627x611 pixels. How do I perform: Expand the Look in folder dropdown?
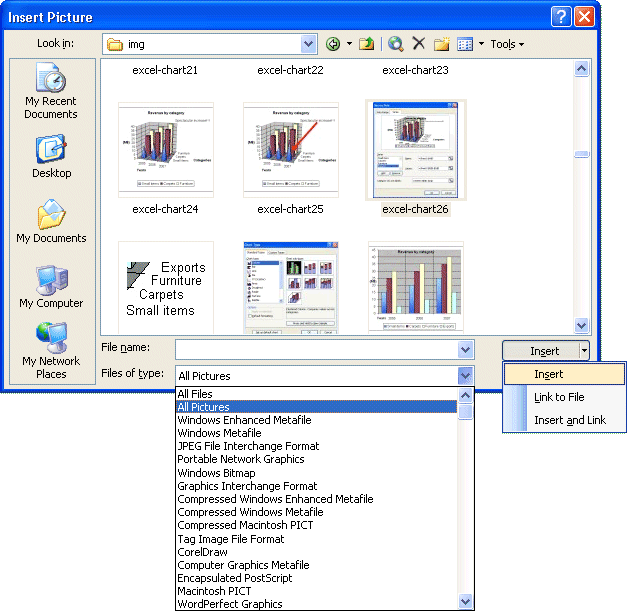[x=308, y=44]
